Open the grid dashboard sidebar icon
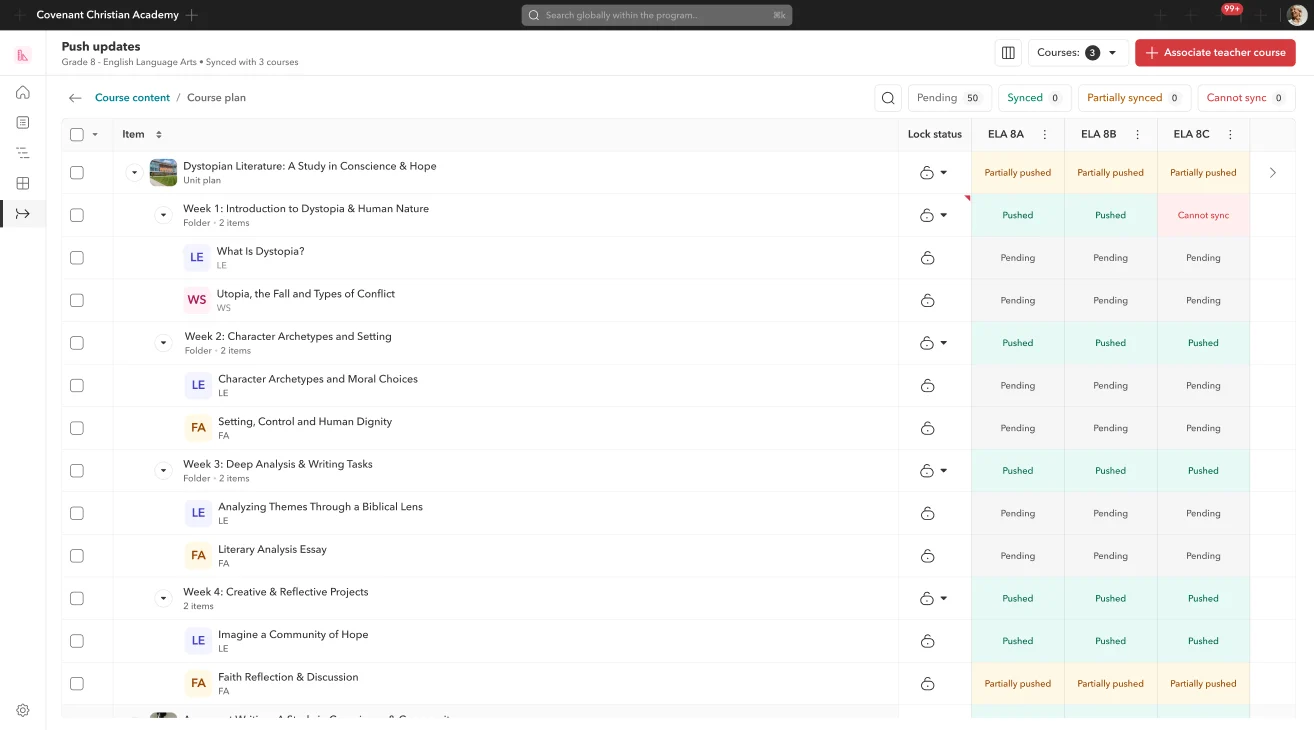The width and height of the screenshot is (1314, 730). (x=23, y=183)
